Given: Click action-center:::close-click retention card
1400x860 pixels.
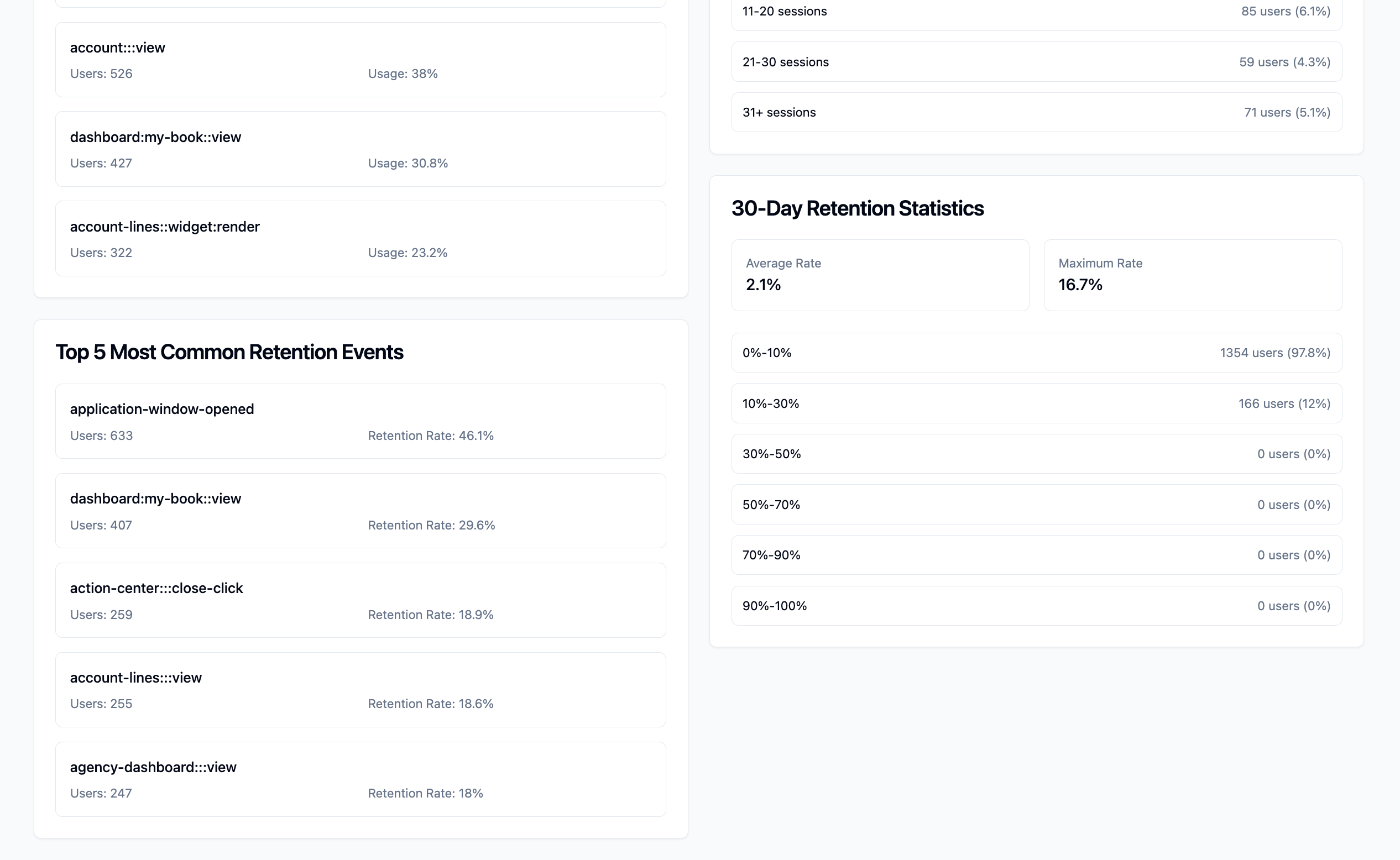Looking at the screenshot, I should [x=360, y=600].
